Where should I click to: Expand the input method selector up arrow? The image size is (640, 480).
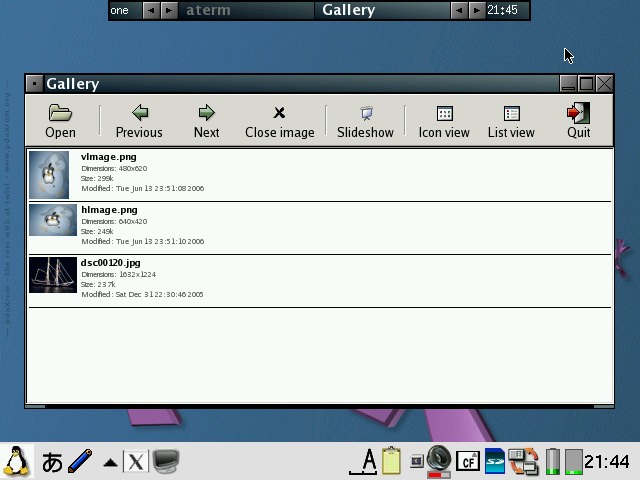[x=110, y=462]
